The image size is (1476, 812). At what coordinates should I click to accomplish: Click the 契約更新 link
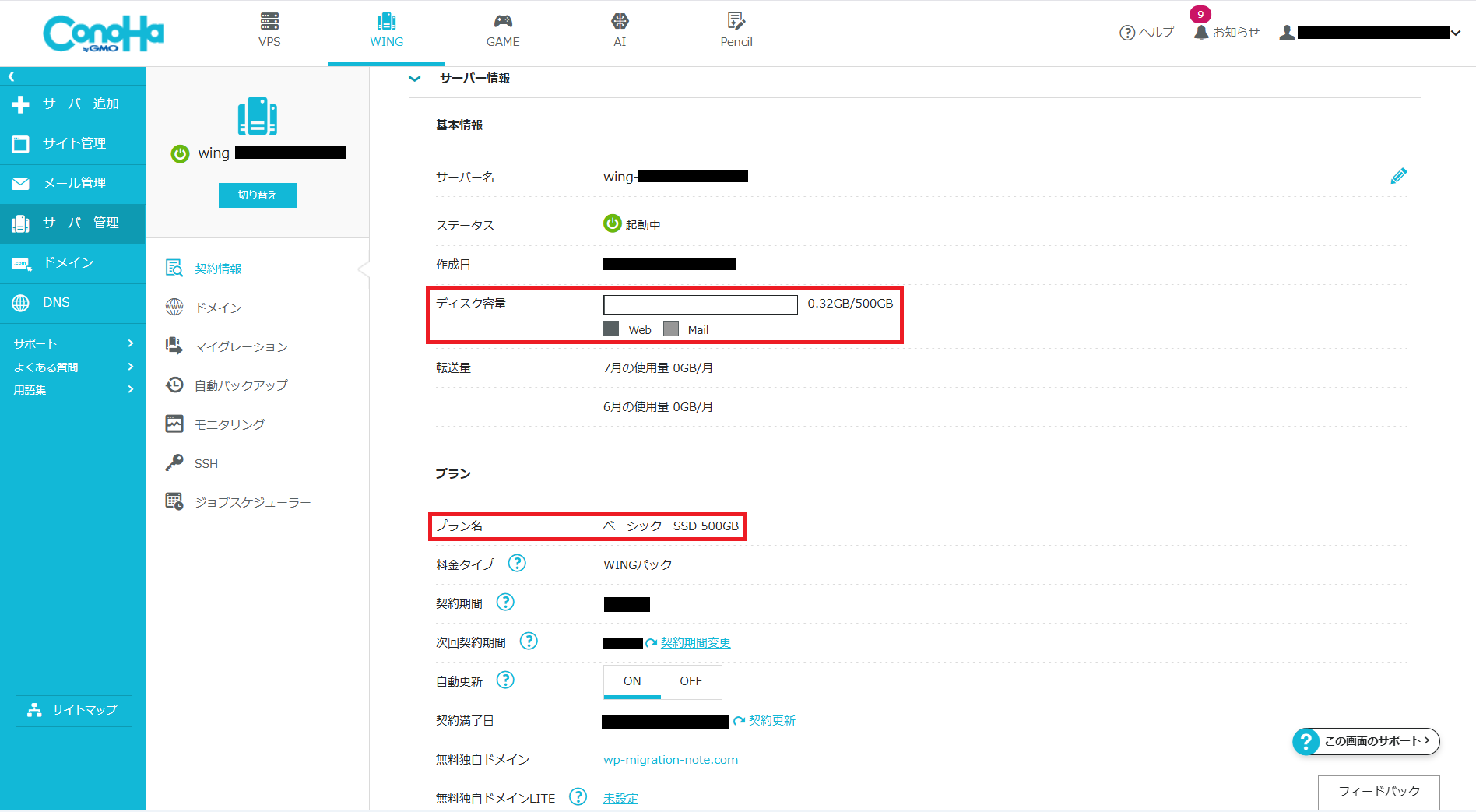pyautogui.click(x=771, y=721)
